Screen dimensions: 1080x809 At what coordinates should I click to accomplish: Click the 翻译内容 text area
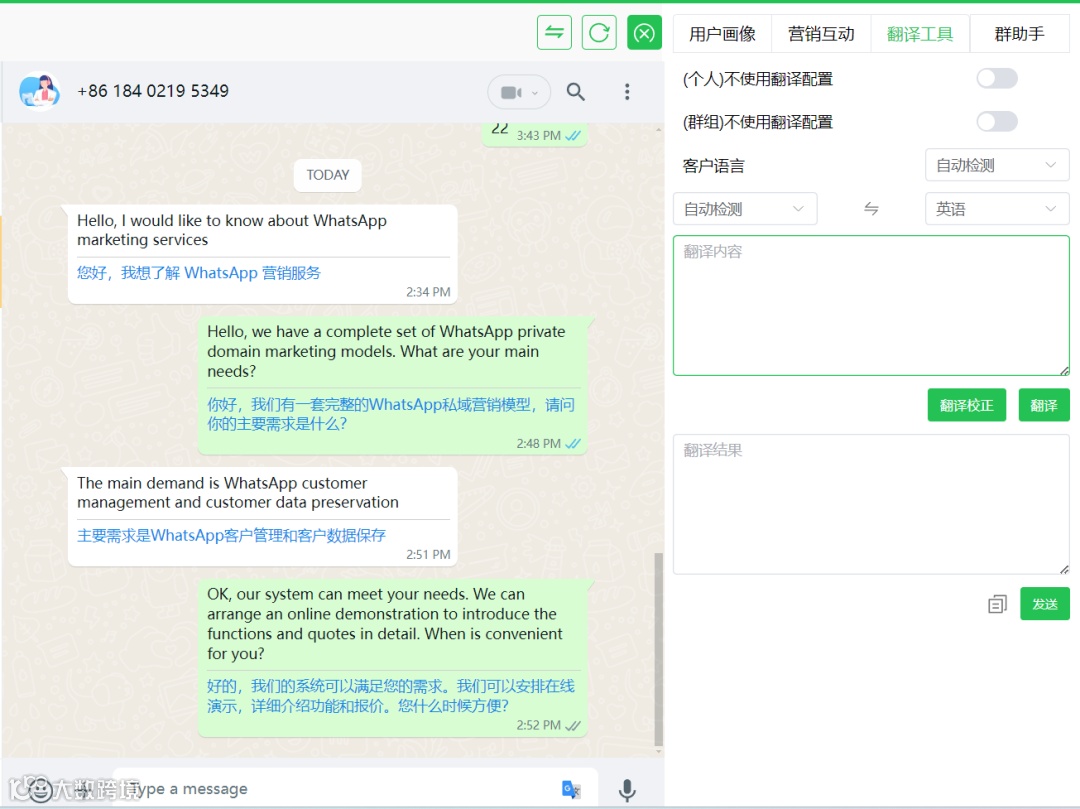[x=871, y=306]
